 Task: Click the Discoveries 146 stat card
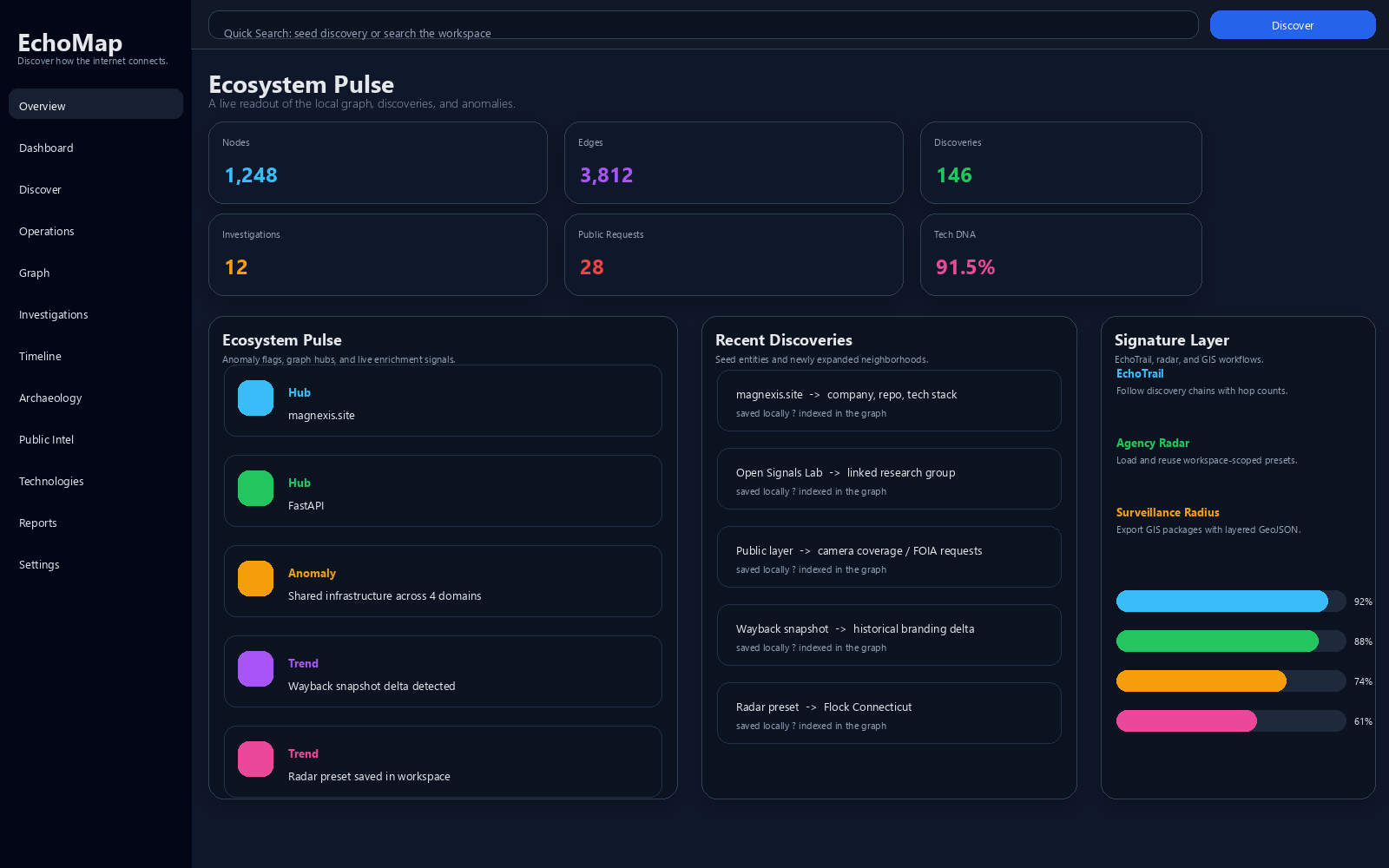pos(1061,162)
